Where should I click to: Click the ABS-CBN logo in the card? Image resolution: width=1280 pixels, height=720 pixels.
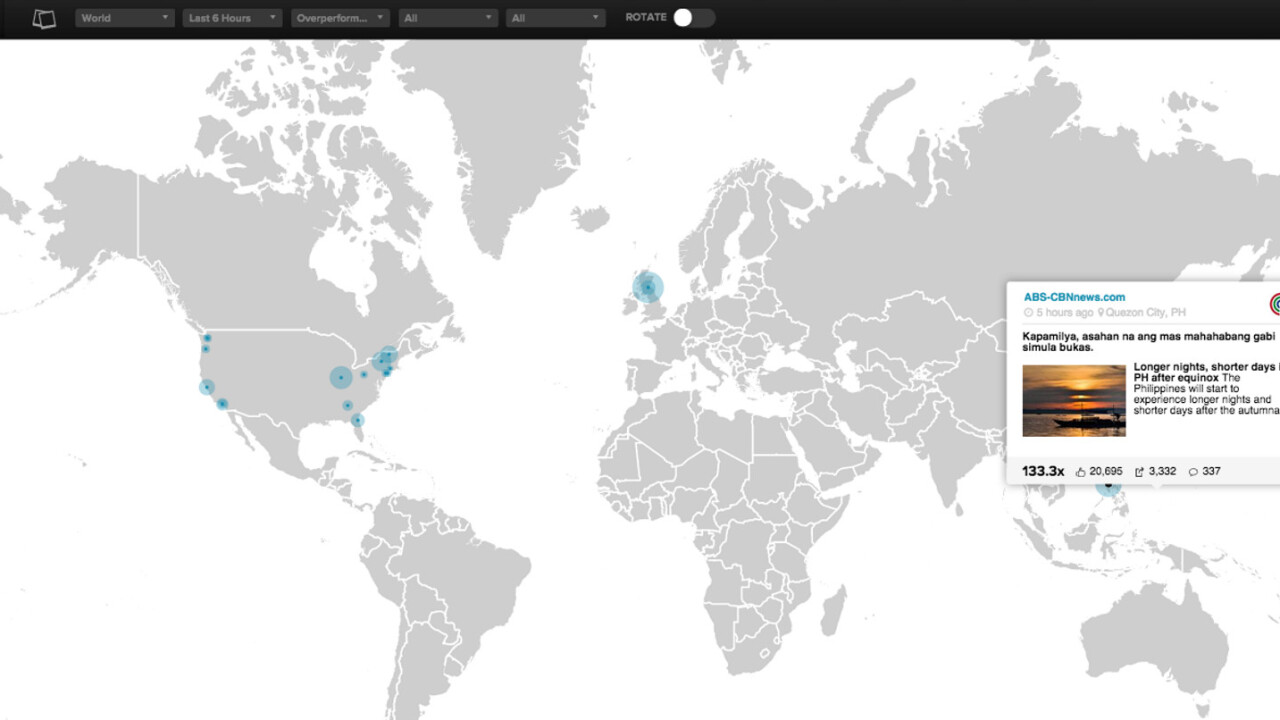pos(1275,304)
